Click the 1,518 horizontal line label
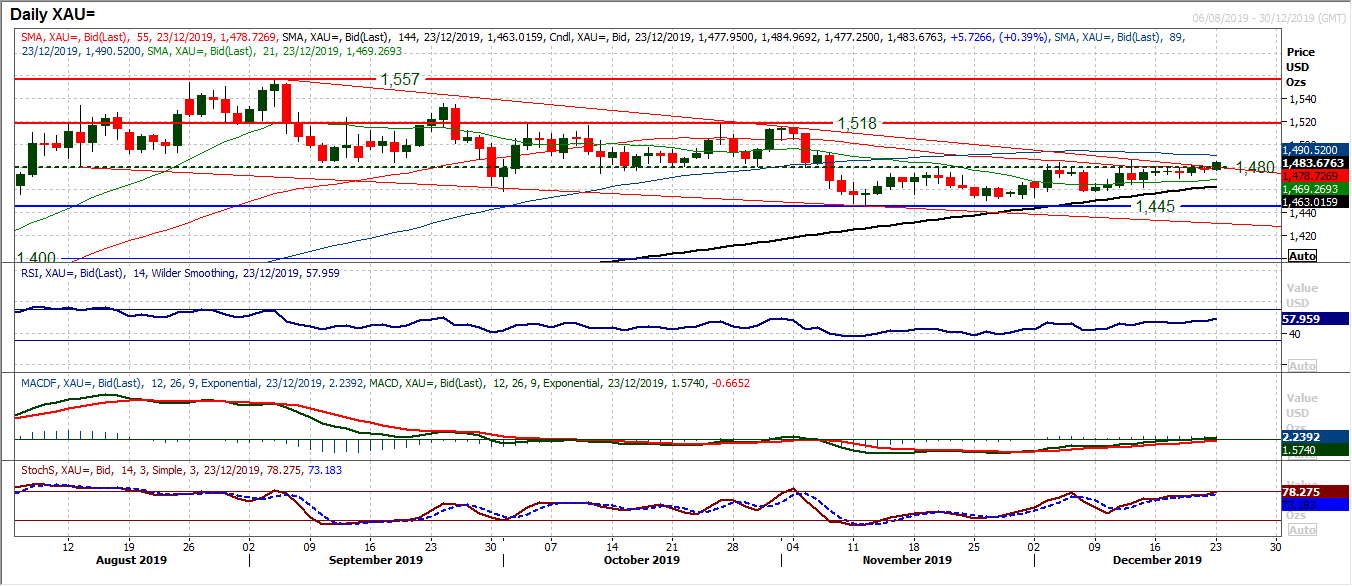1352x586 pixels. (857, 123)
